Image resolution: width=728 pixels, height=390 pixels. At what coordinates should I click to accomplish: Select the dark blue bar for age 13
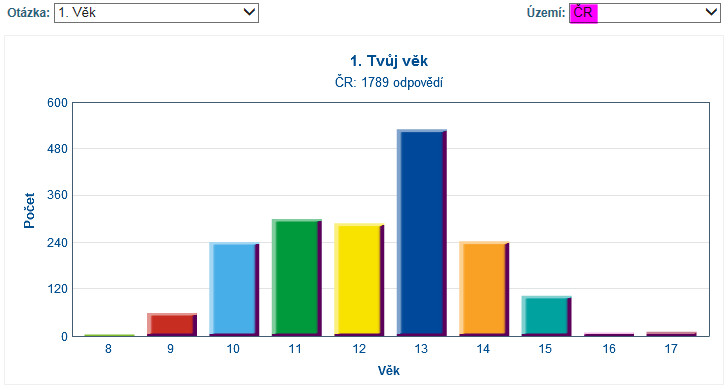(x=422, y=233)
